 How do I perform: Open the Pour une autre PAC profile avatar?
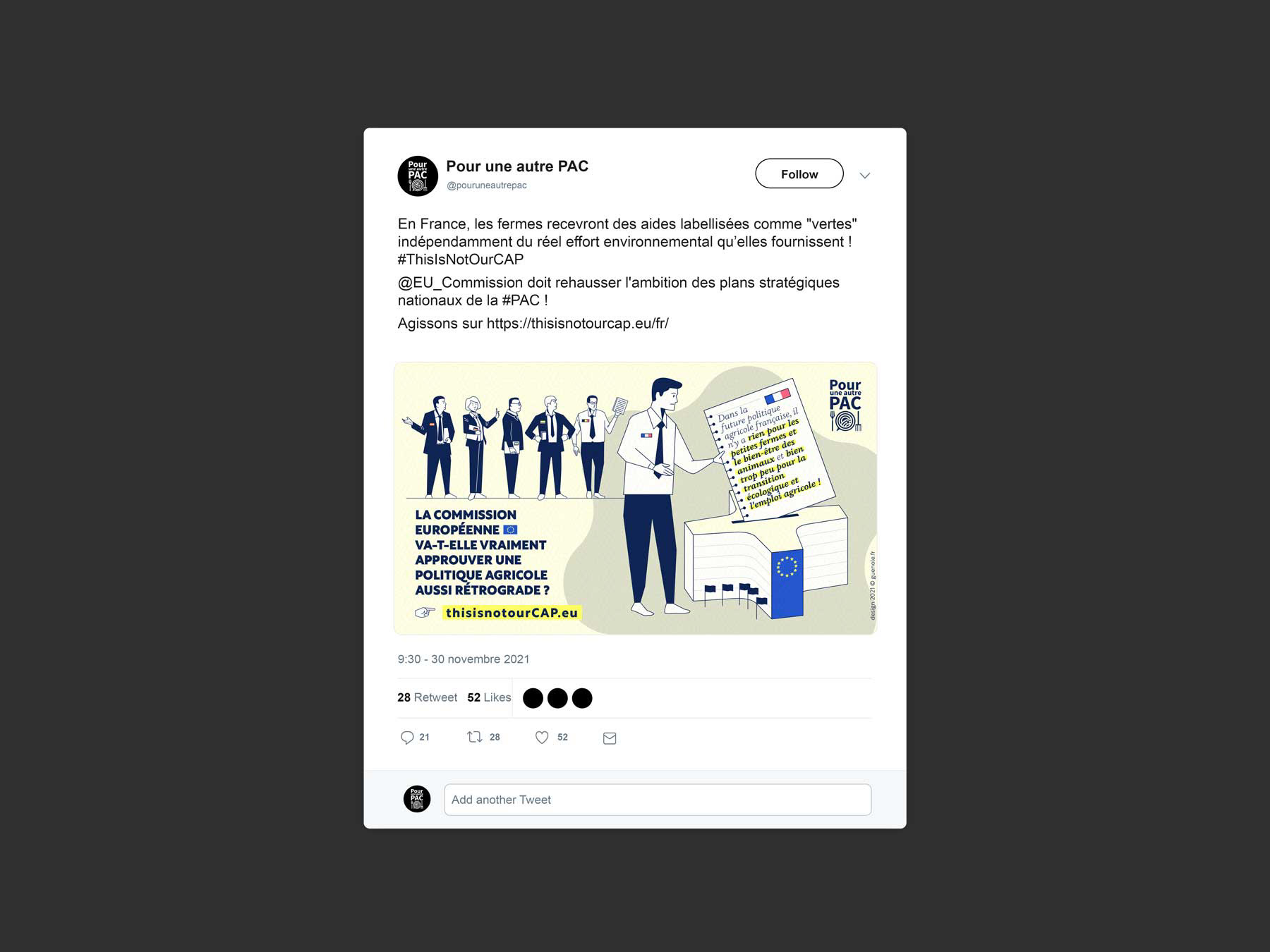418,176
